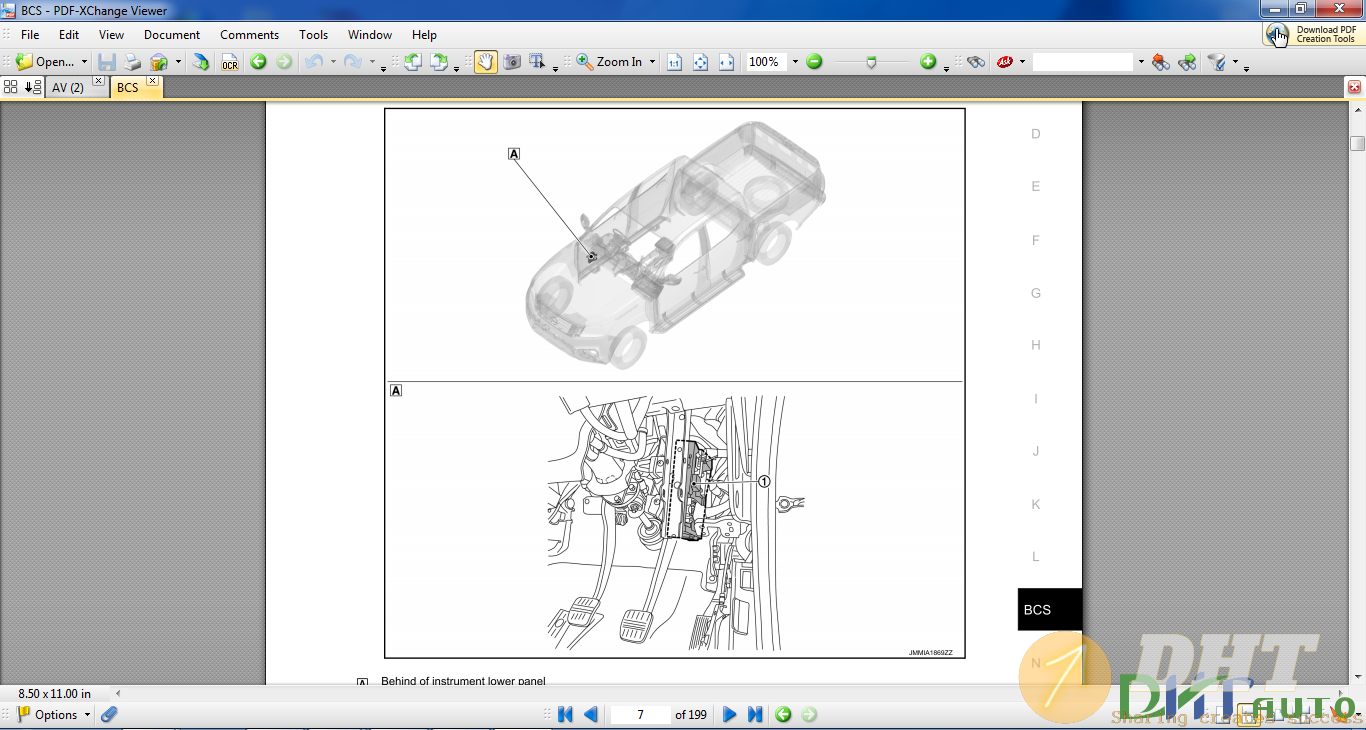The image size is (1366, 730).
Task: Open the Comments menu
Action: [x=249, y=35]
